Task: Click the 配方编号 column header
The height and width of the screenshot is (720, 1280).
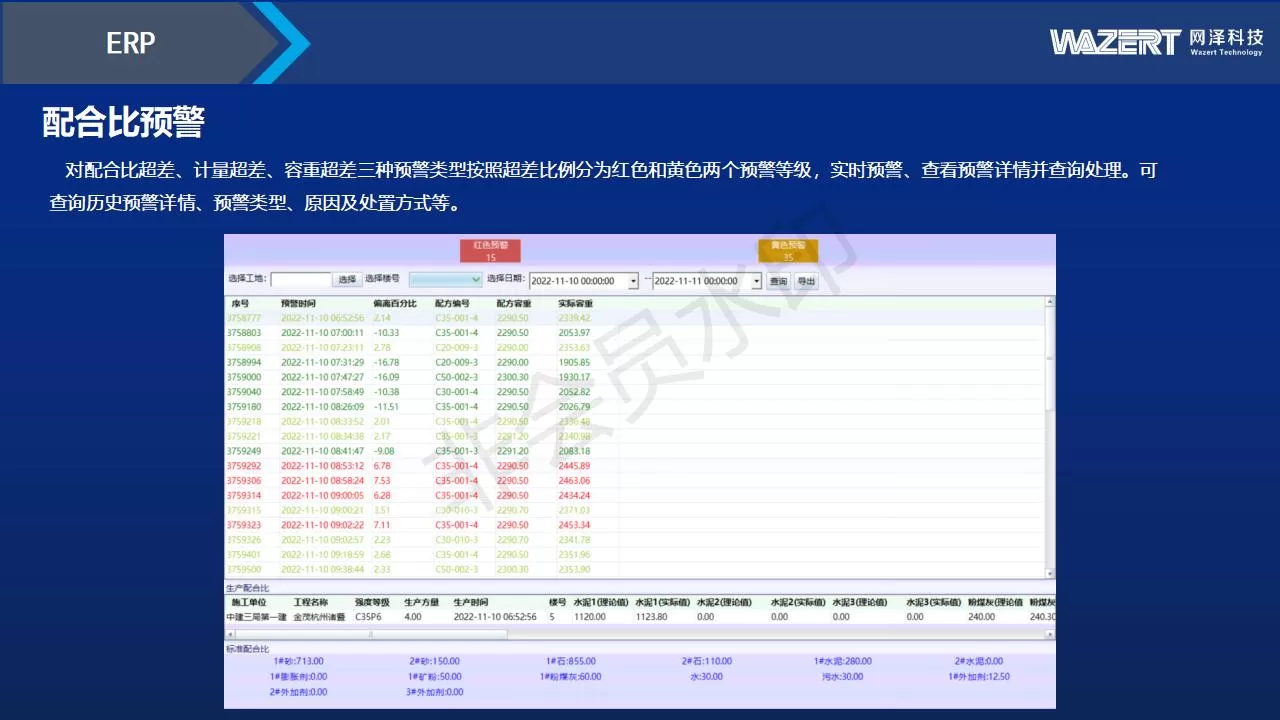Action: pos(452,303)
